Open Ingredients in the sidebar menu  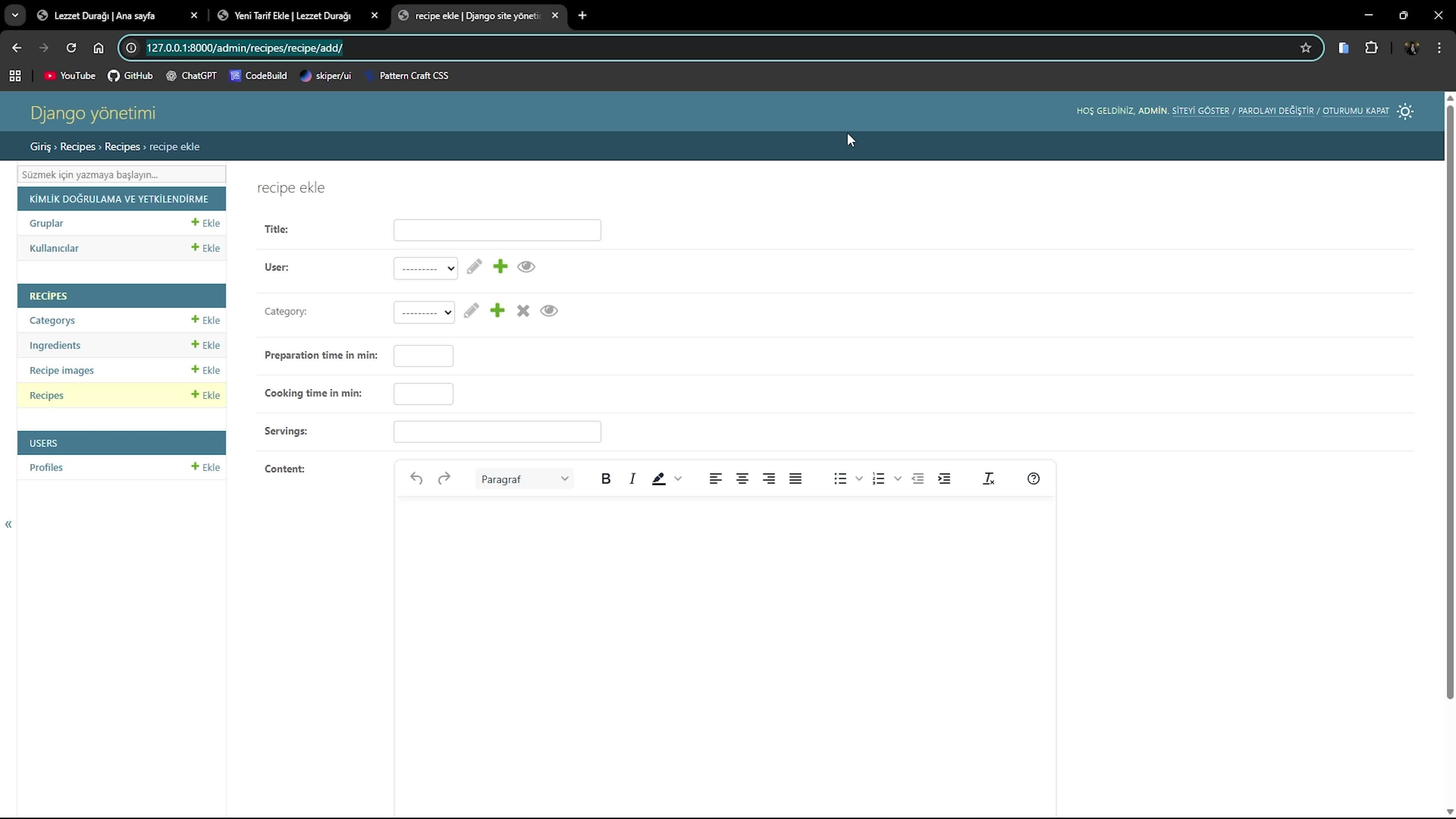(x=55, y=345)
